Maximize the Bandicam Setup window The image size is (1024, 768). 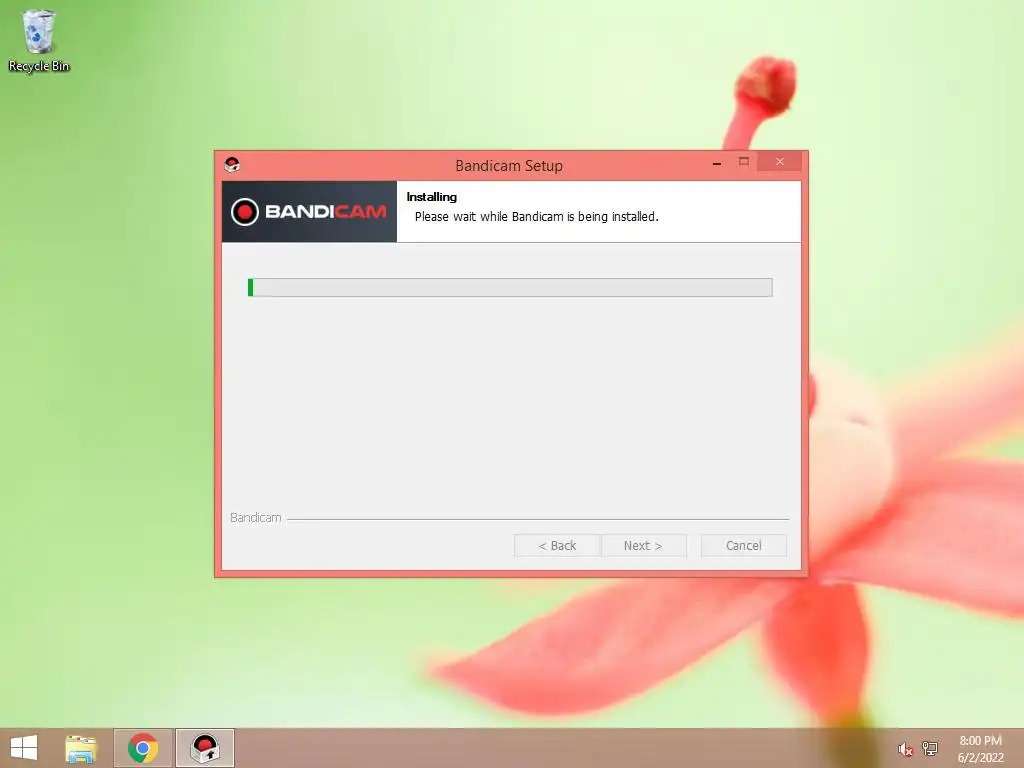click(x=744, y=161)
